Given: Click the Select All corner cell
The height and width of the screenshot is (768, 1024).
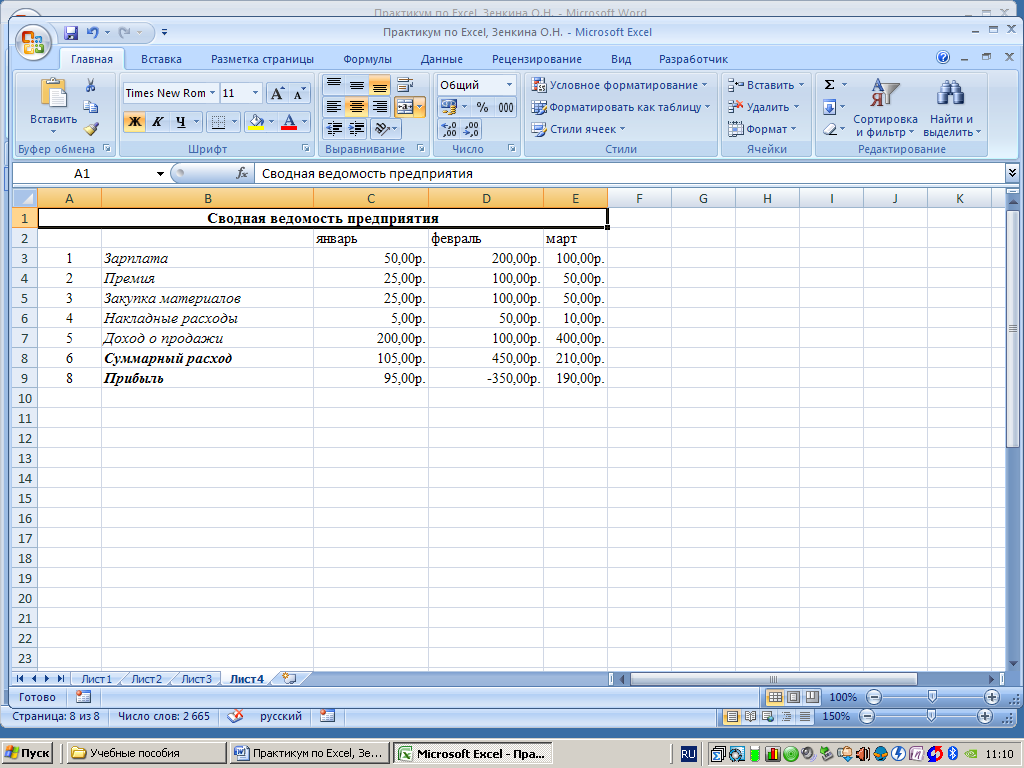Looking at the screenshot, I should [24, 199].
